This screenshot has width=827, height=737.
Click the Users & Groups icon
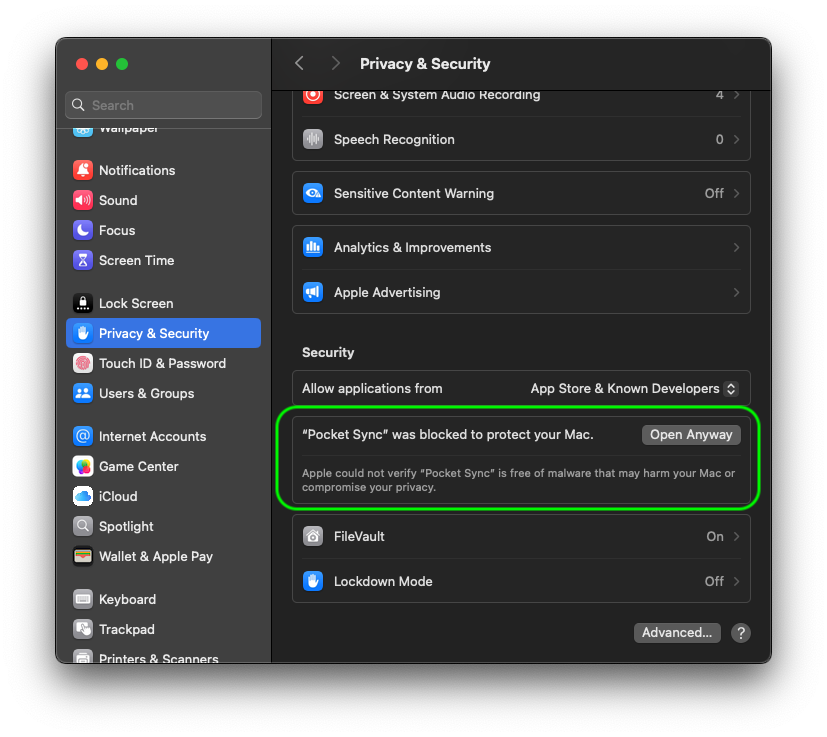(83, 394)
